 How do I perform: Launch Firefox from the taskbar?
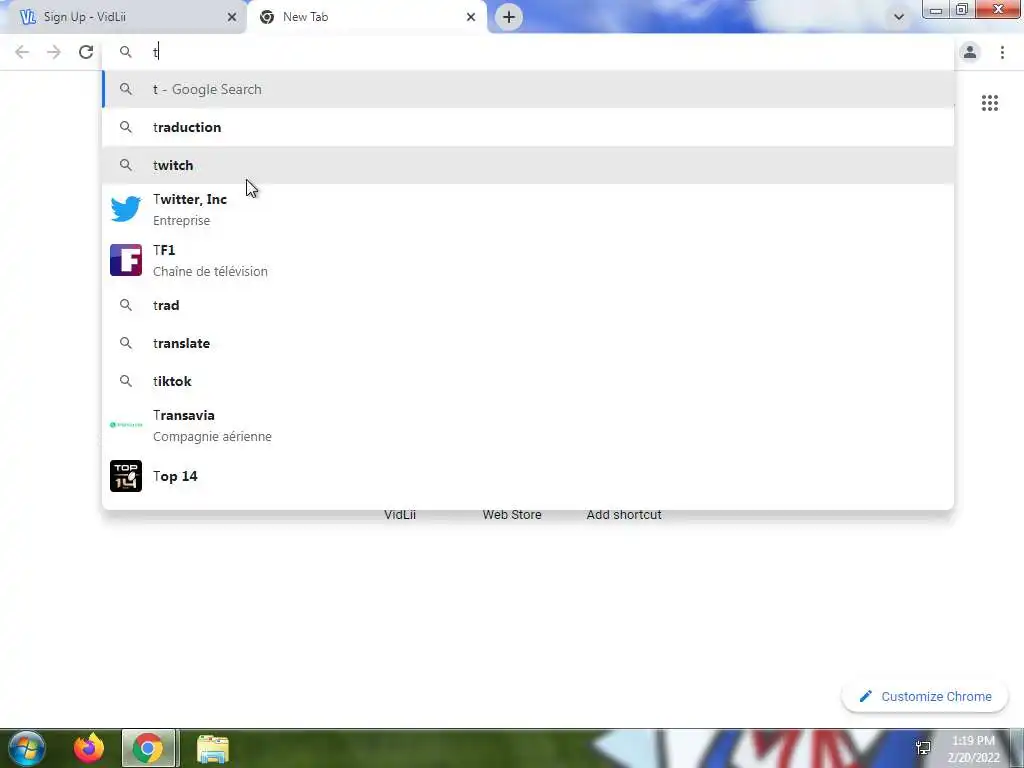(89, 748)
